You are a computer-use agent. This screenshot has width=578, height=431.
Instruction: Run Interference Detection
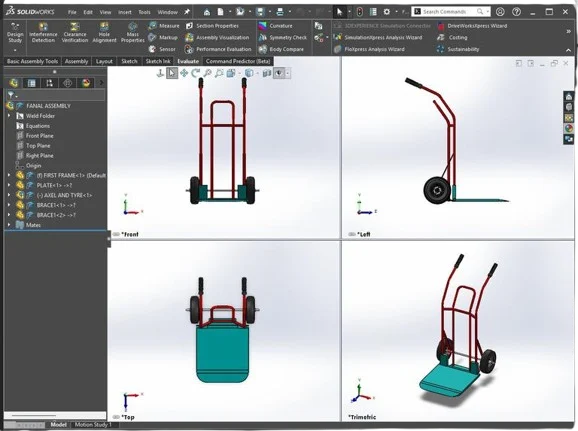click(43, 32)
